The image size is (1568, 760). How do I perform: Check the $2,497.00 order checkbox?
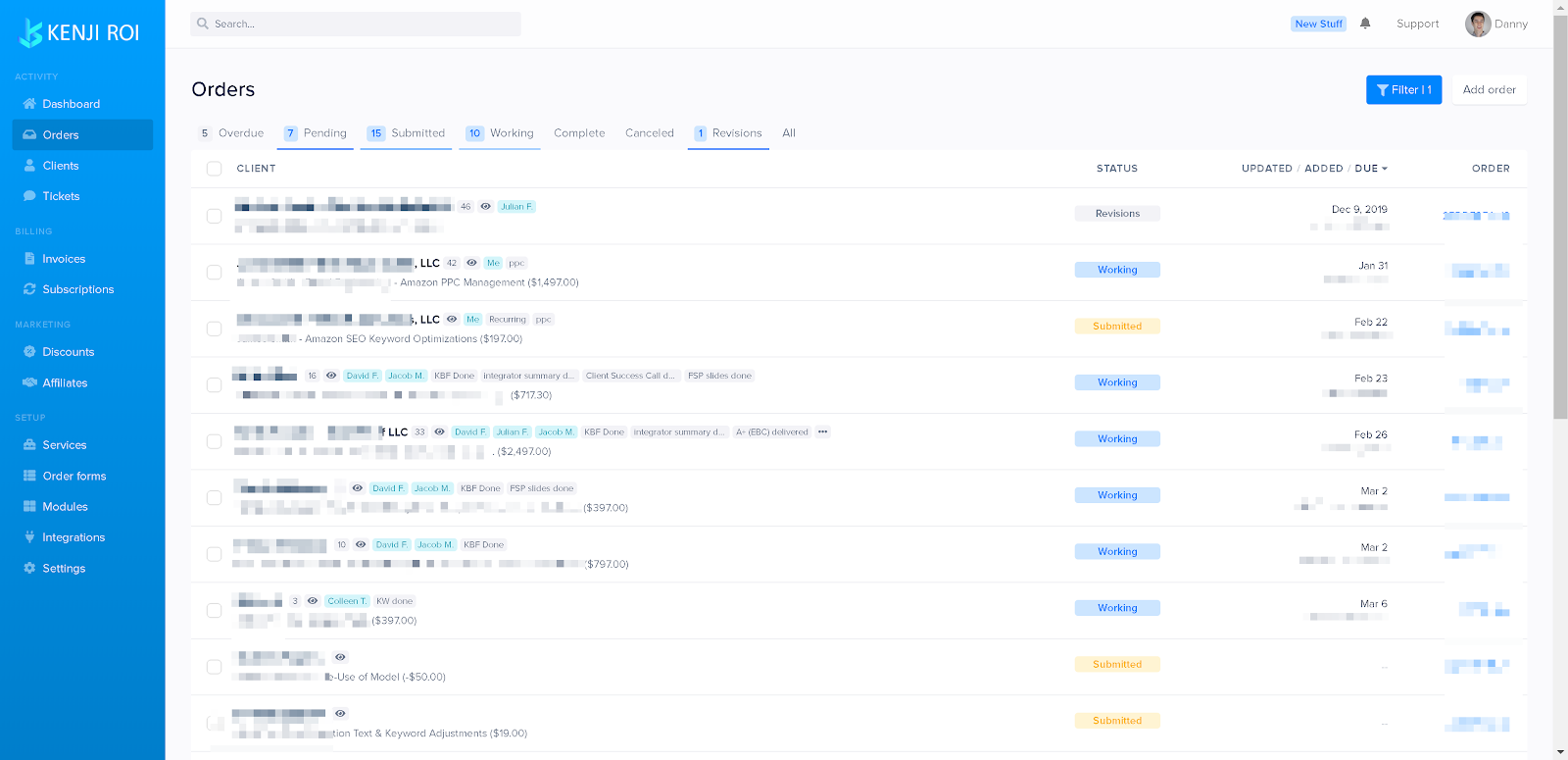[214, 441]
